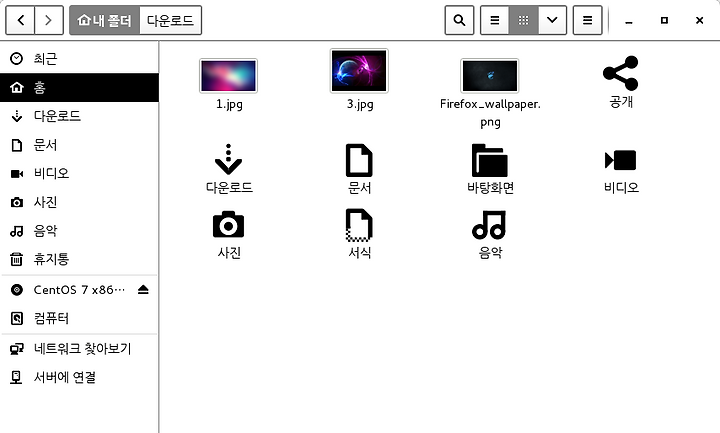
Task: Select the 공개 share folder icon
Action: coord(621,73)
